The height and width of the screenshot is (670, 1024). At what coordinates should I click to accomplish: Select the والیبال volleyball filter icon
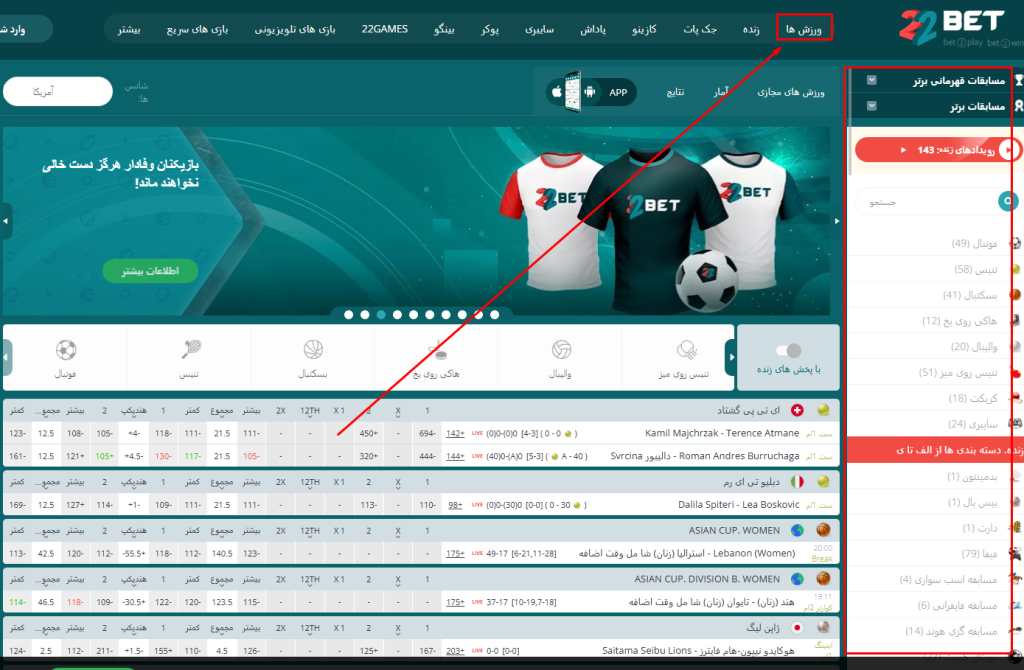tap(561, 350)
